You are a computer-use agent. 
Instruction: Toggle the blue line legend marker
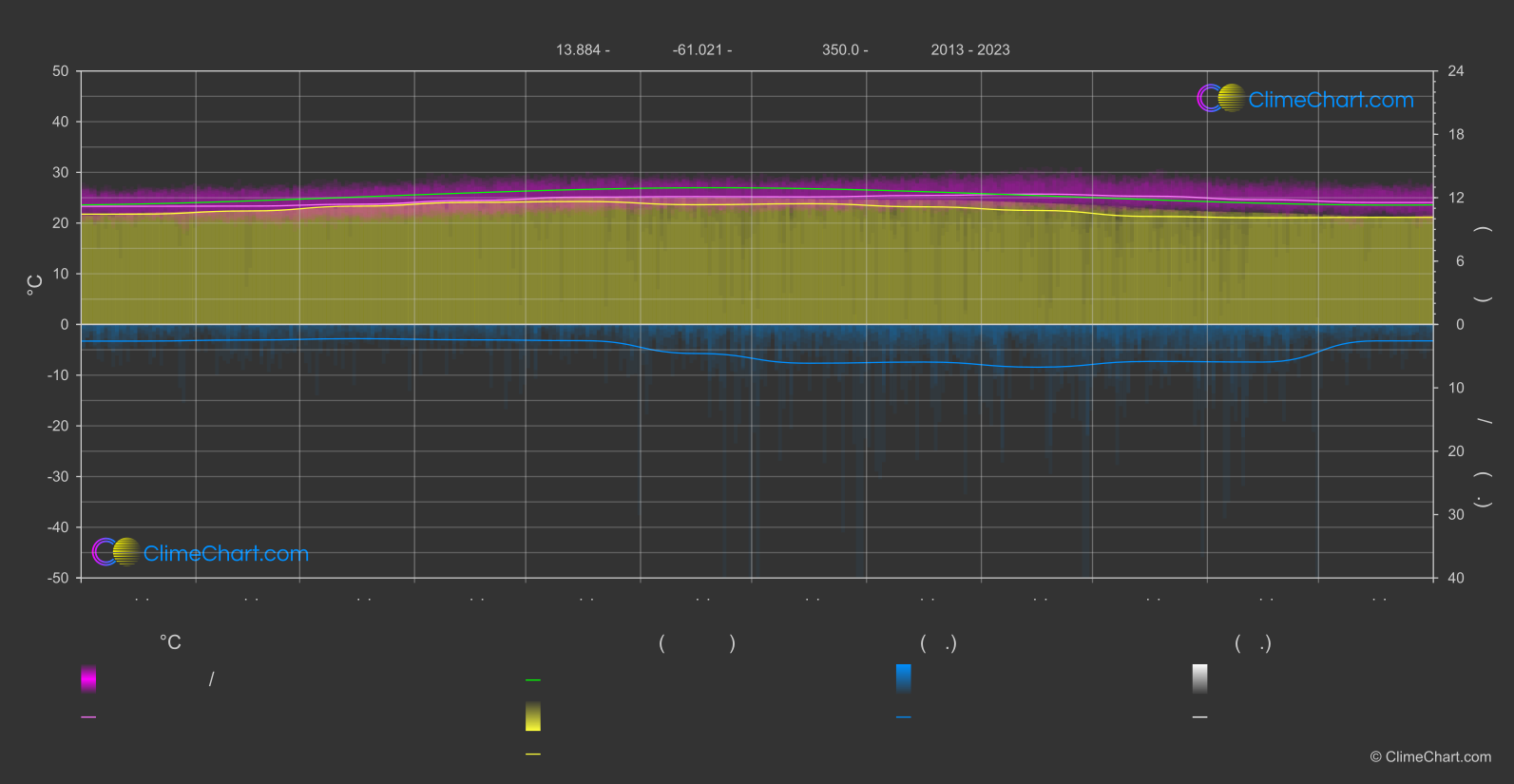[x=903, y=717]
